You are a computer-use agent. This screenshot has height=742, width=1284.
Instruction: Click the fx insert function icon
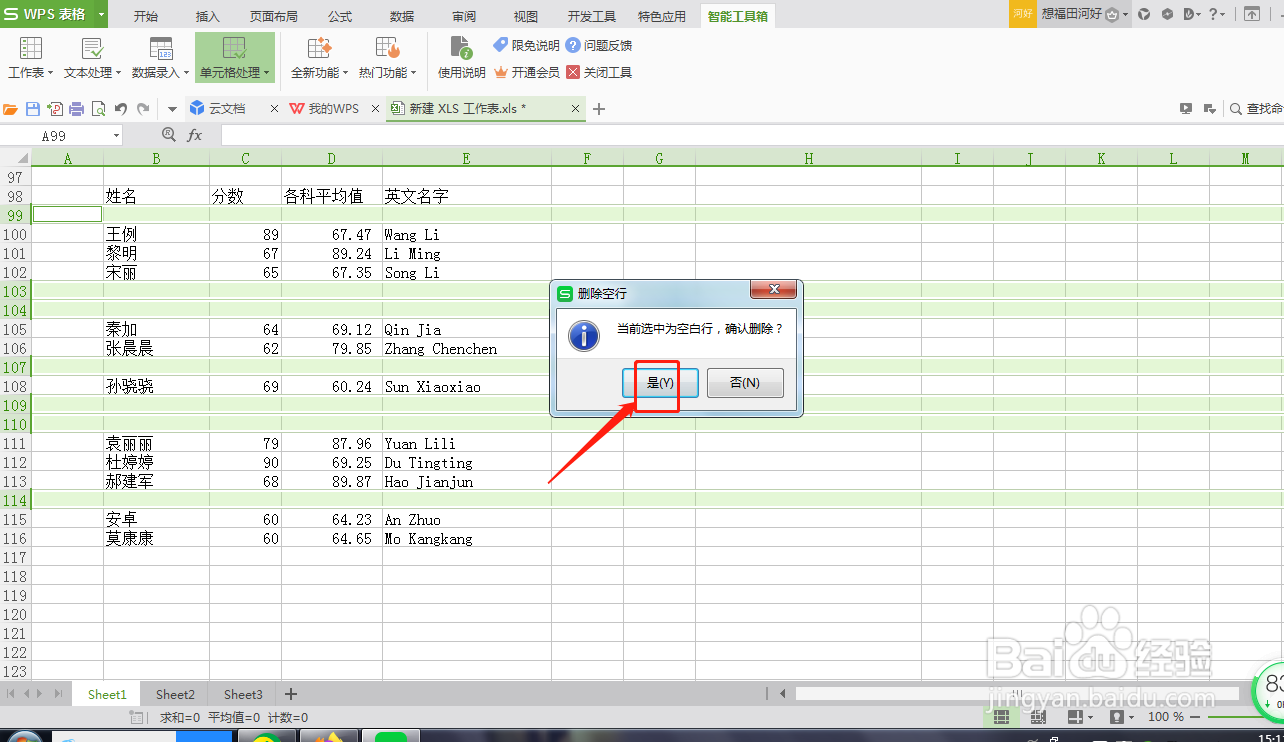(195, 135)
